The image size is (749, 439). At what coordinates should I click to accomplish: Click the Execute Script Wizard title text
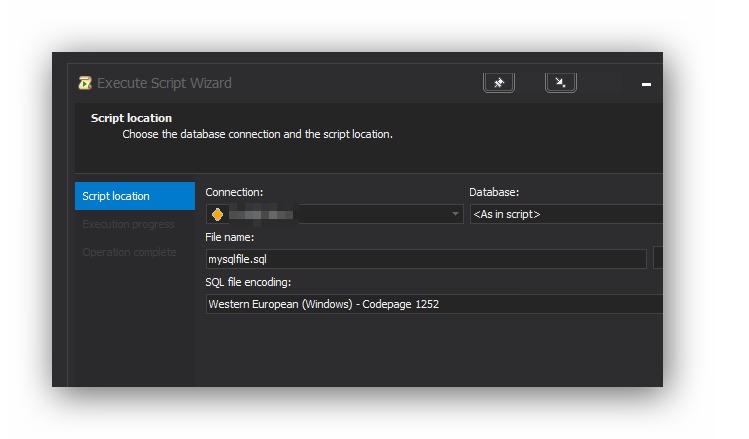[x=164, y=83]
